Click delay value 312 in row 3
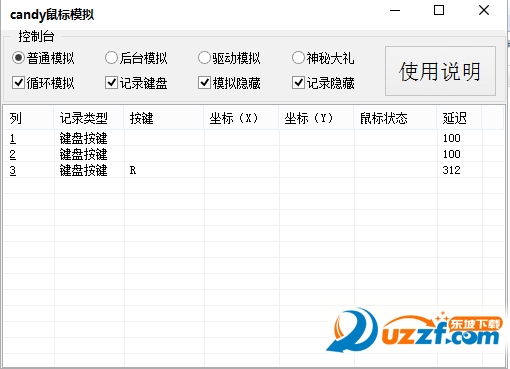This screenshot has width=510, height=369. pyautogui.click(x=452, y=170)
